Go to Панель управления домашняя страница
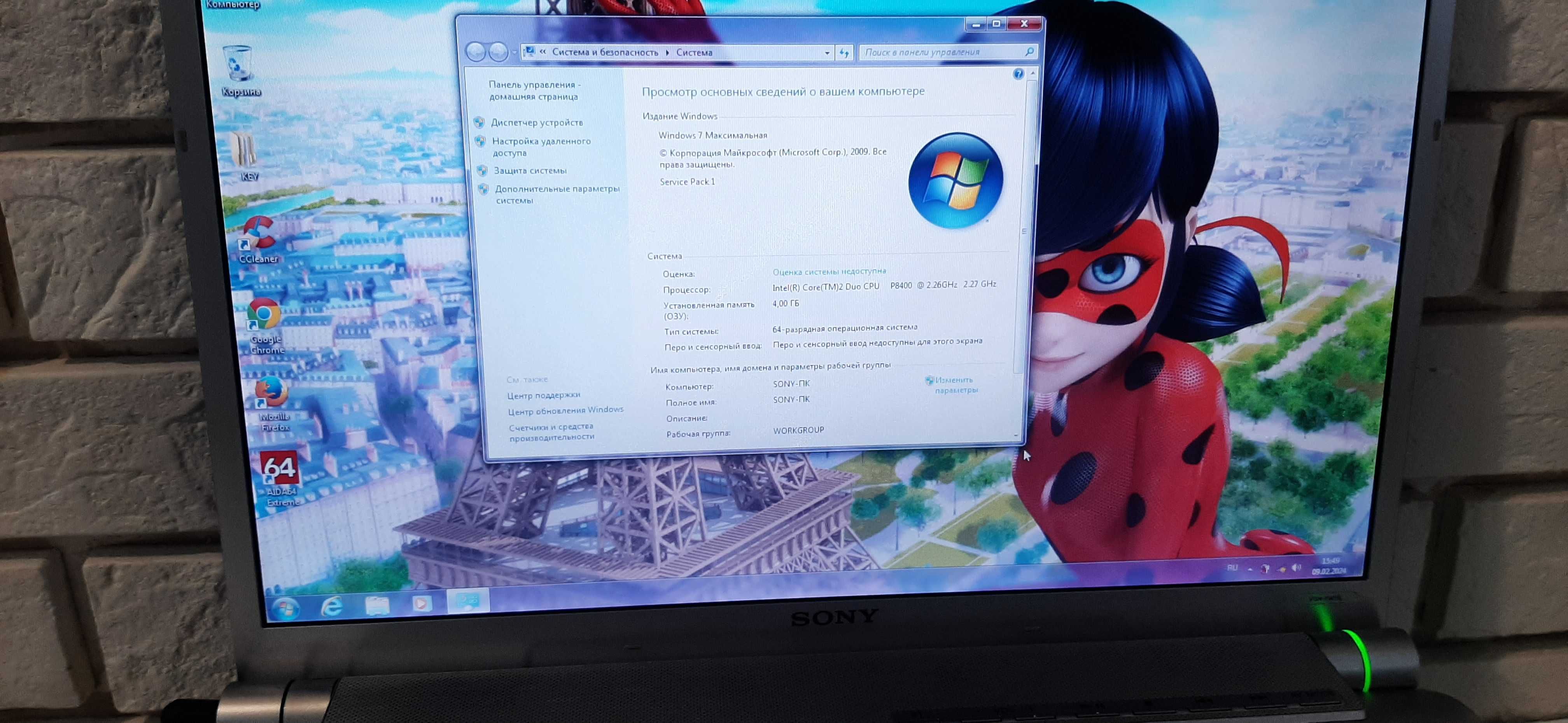The height and width of the screenshot is (723, 1568). pos(534,91)
